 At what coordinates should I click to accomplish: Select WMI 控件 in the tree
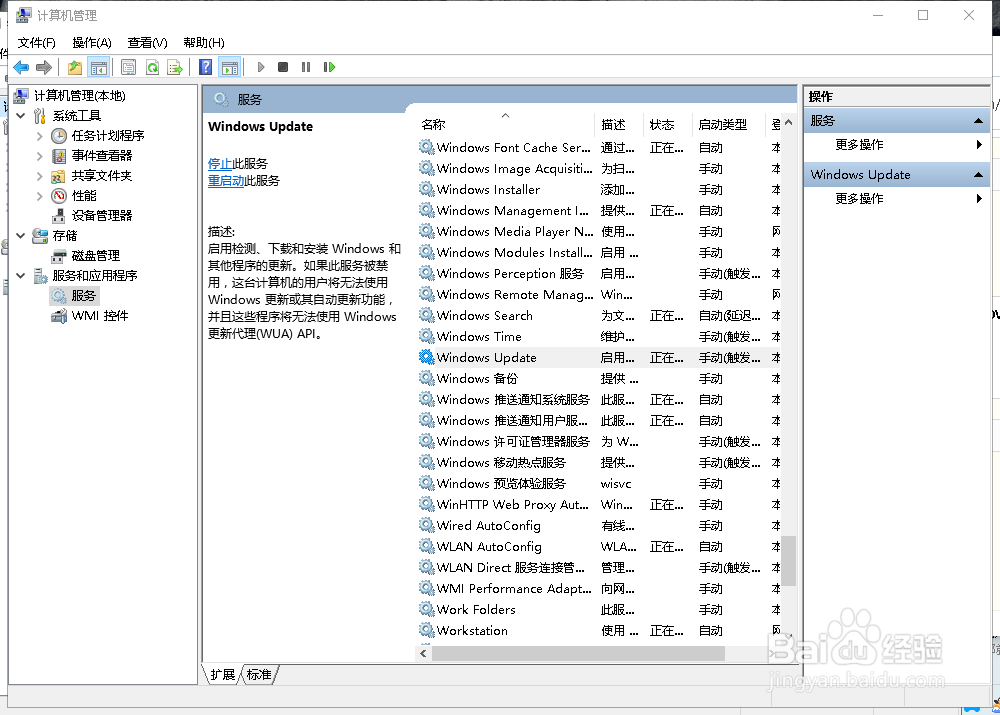click(100, 316)
